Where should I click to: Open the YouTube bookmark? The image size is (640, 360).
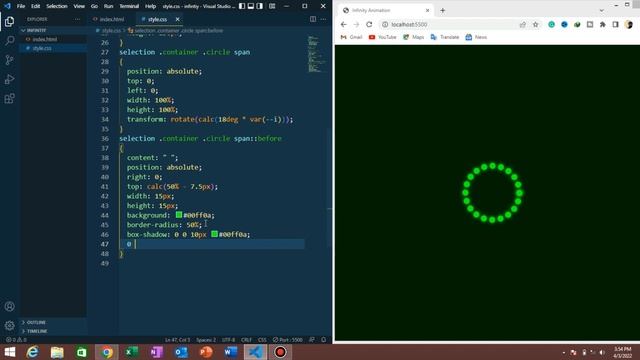tap(382, 37)
